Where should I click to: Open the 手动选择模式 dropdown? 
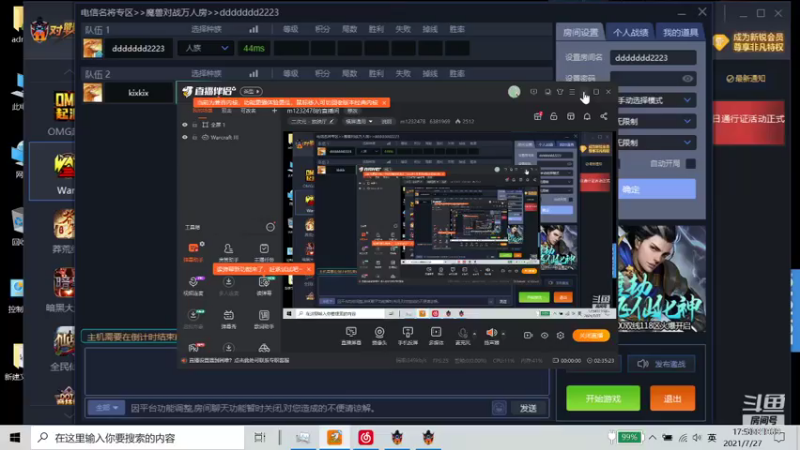[x=655, y=101]
